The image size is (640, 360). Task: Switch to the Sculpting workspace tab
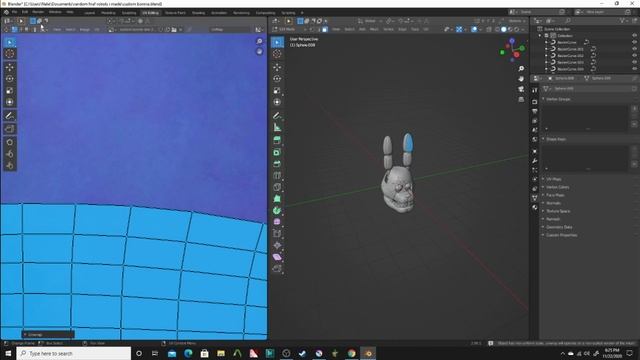tap(129, 13)
